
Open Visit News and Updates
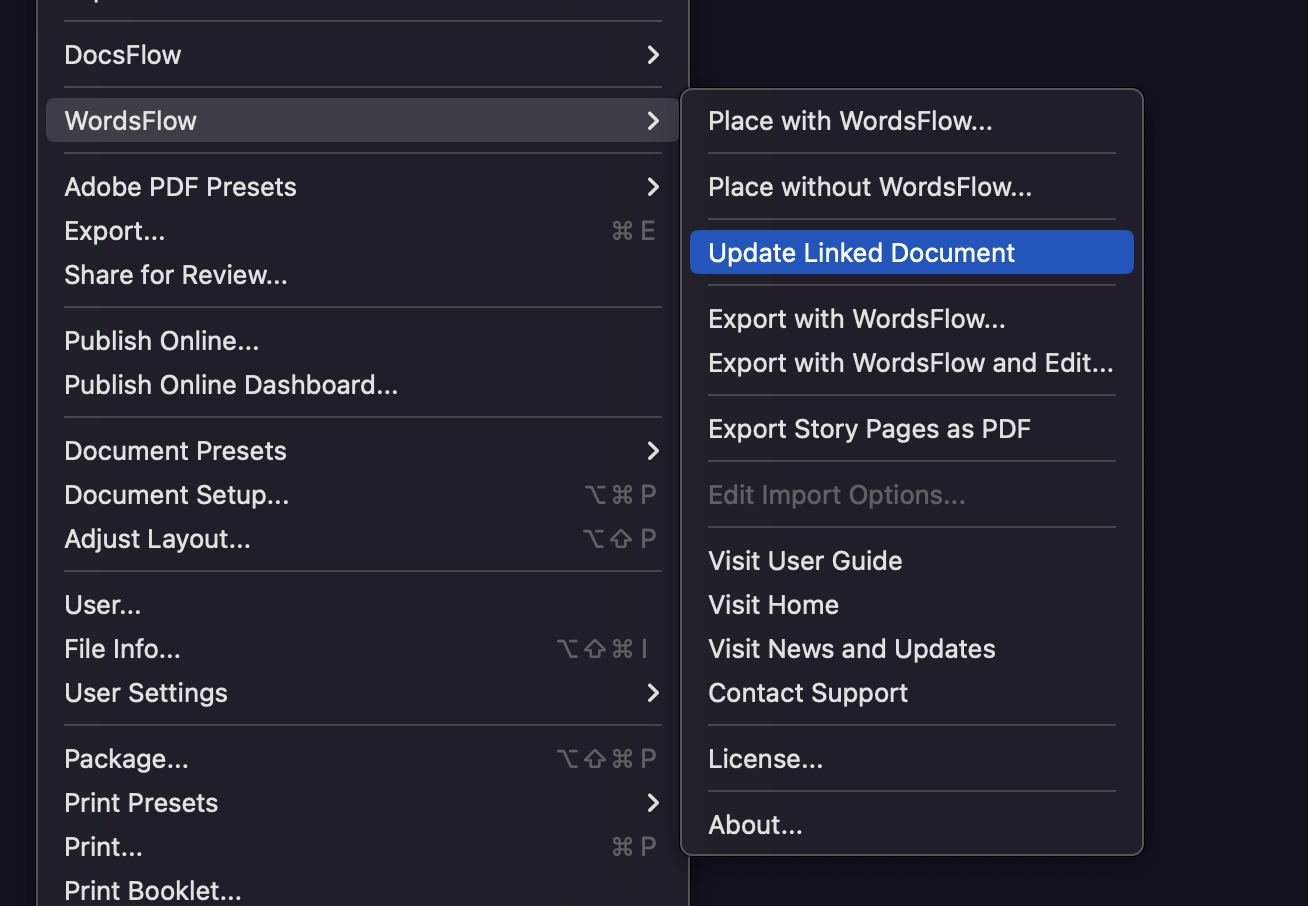[912, 649]
